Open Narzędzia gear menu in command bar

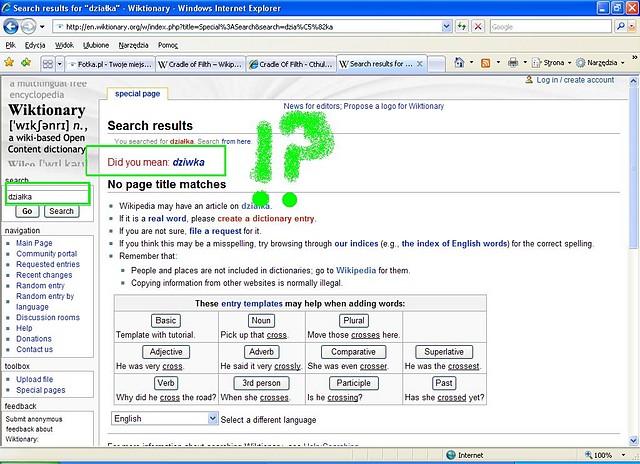600,63
